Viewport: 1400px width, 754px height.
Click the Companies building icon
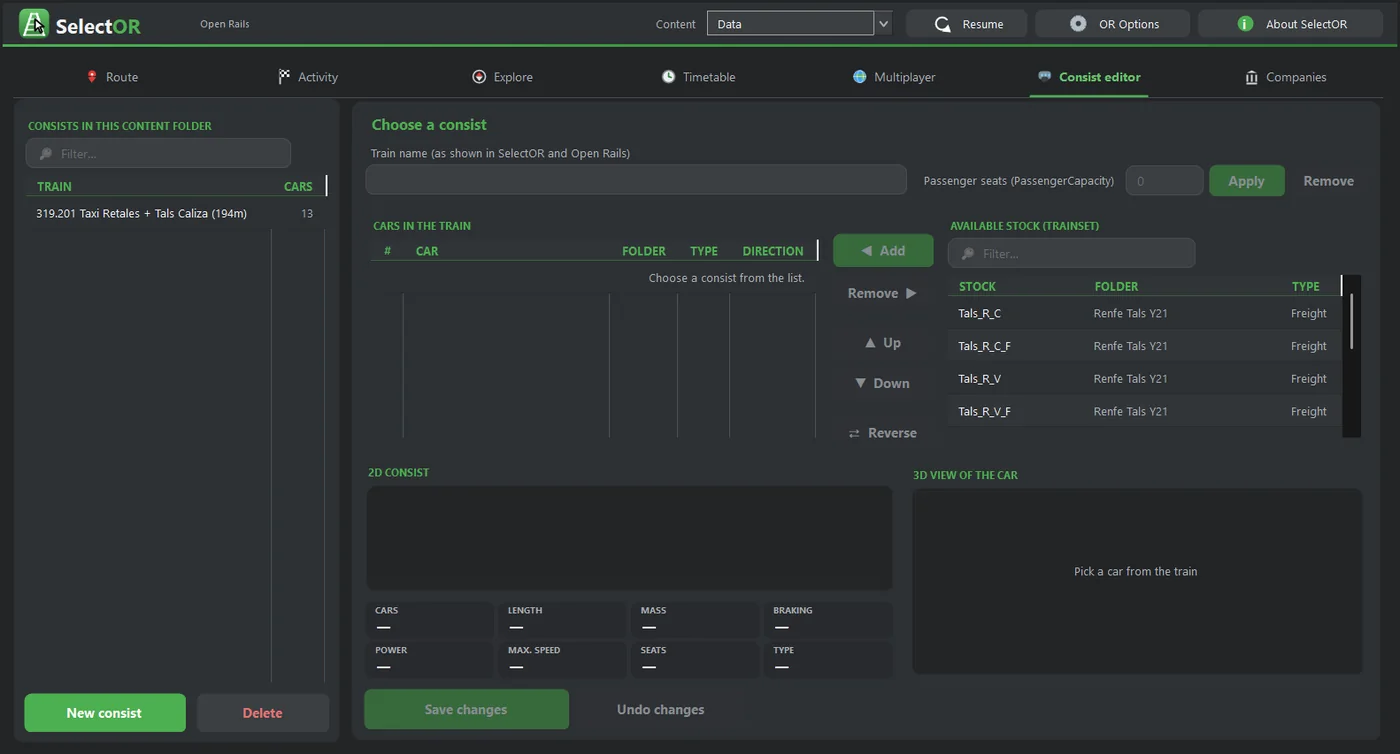pos(1251,77)
